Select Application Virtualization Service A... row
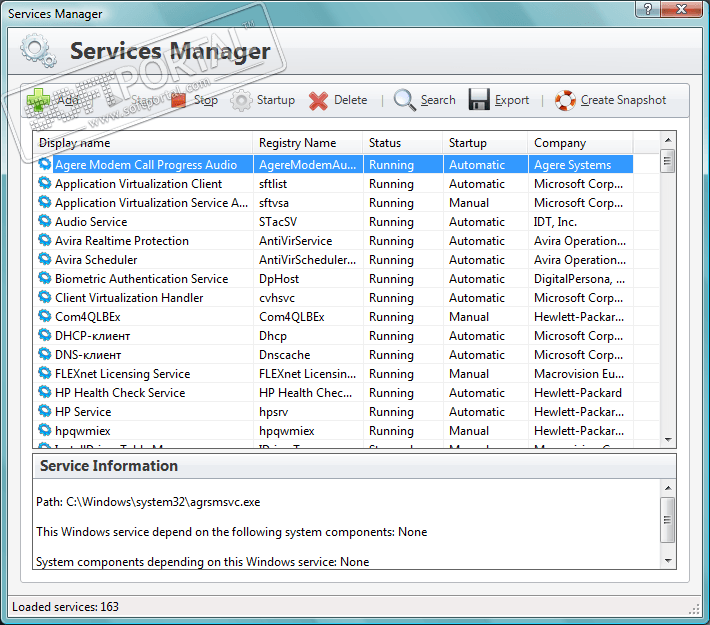Screen dimensions: 710x625 click(x=335, y=202)
